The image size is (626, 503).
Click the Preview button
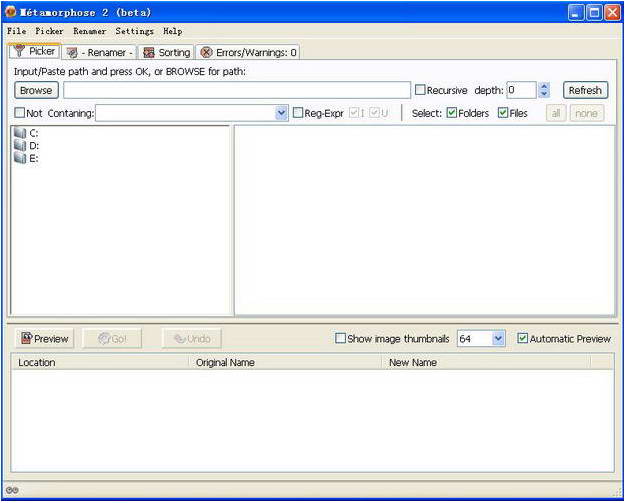click(x=45, y=339)
